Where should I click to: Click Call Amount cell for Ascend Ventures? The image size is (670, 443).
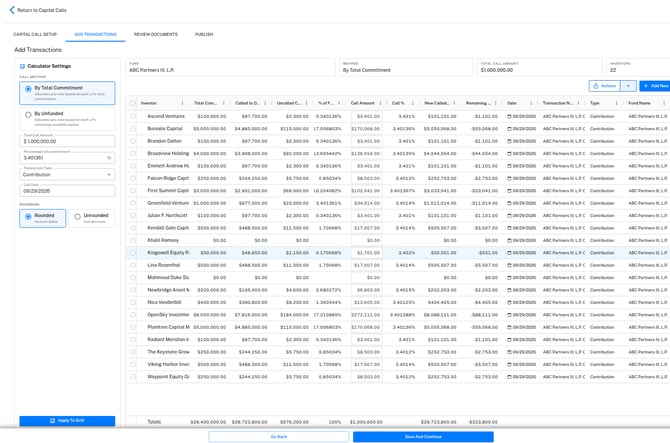[x=367, y=116]
